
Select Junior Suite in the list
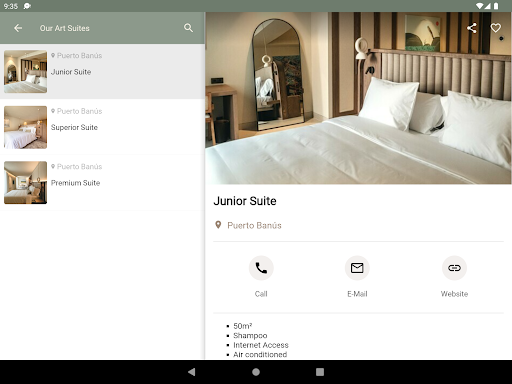click(102, 71)
